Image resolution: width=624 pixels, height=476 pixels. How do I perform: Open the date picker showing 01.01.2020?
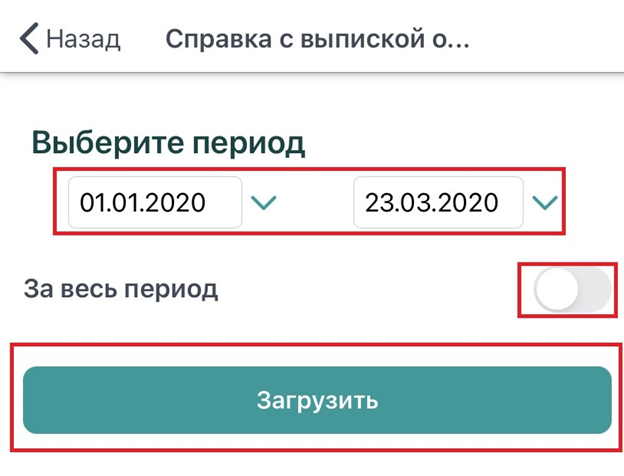point(154,203)
